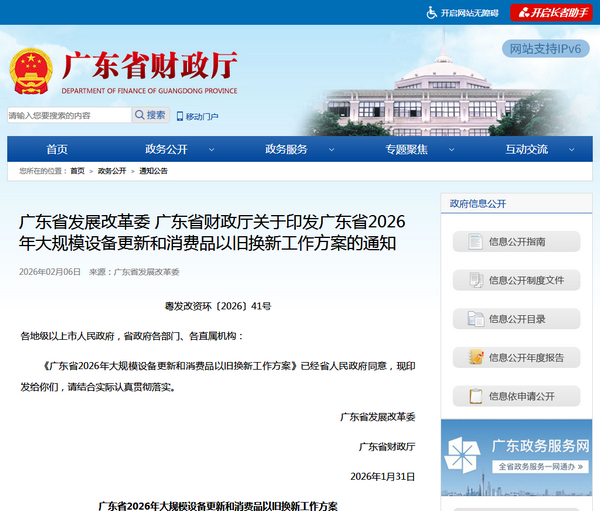The width and height of the screenshot is (600, 511).
Task: Open the 首页 navigation tab
Action: point(57,149)
